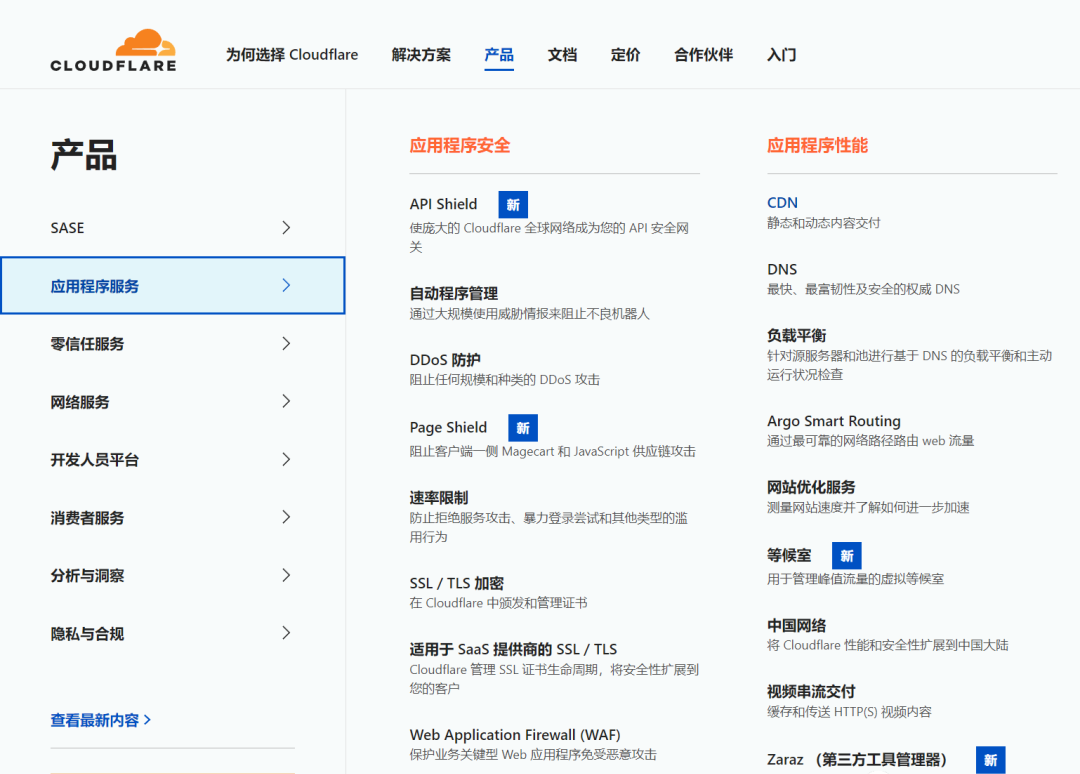Open the 速率限制 product link

(x=439, y=497)
